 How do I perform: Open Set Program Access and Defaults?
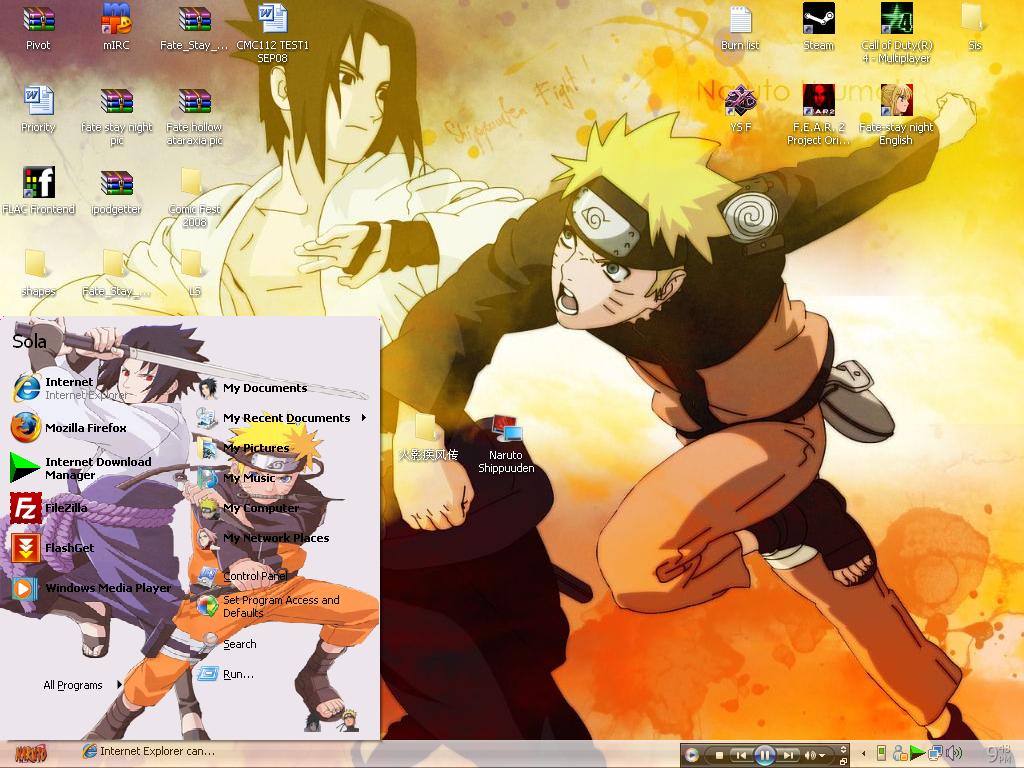point(268,606)
